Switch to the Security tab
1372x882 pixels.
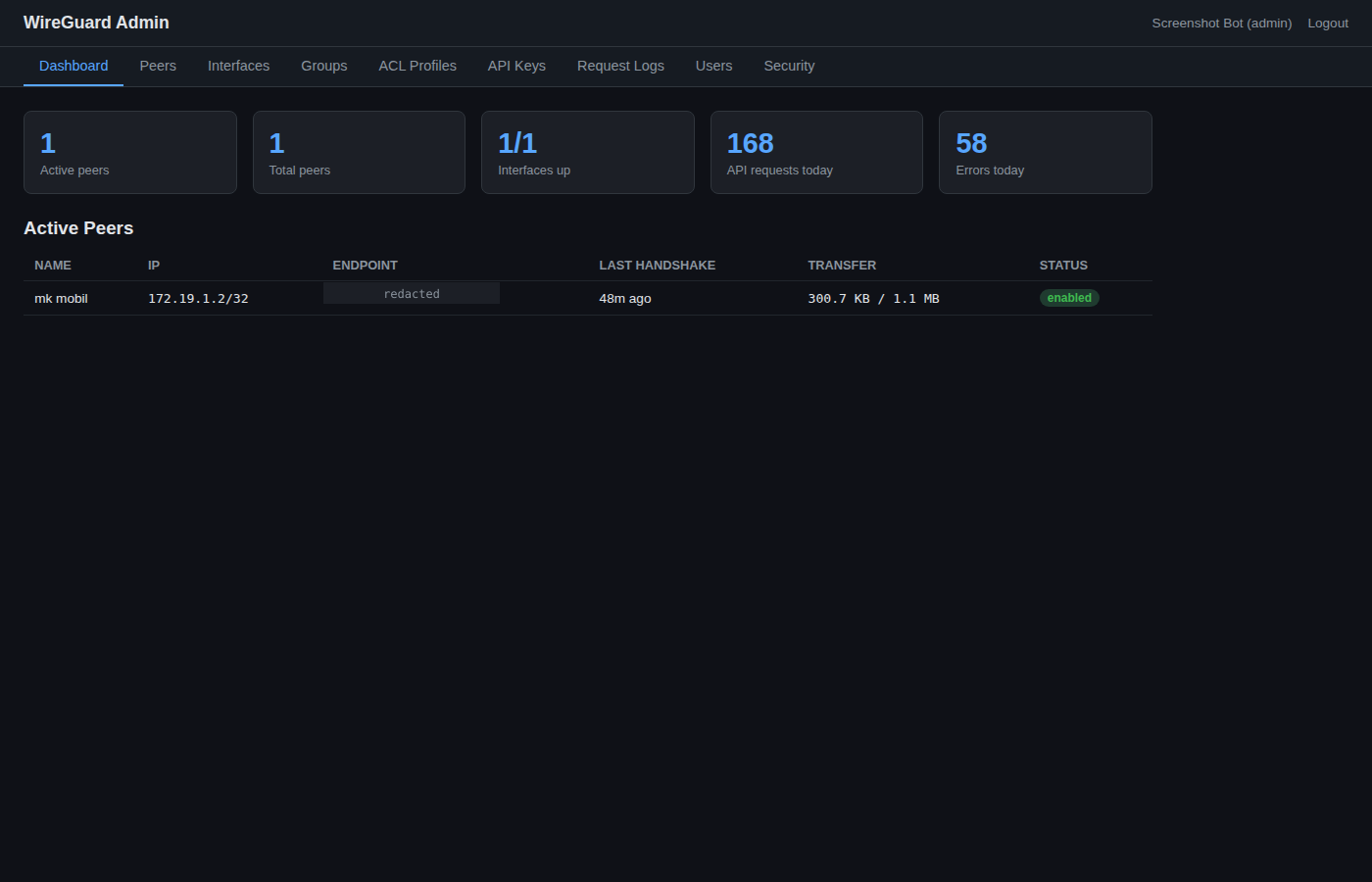789,66
